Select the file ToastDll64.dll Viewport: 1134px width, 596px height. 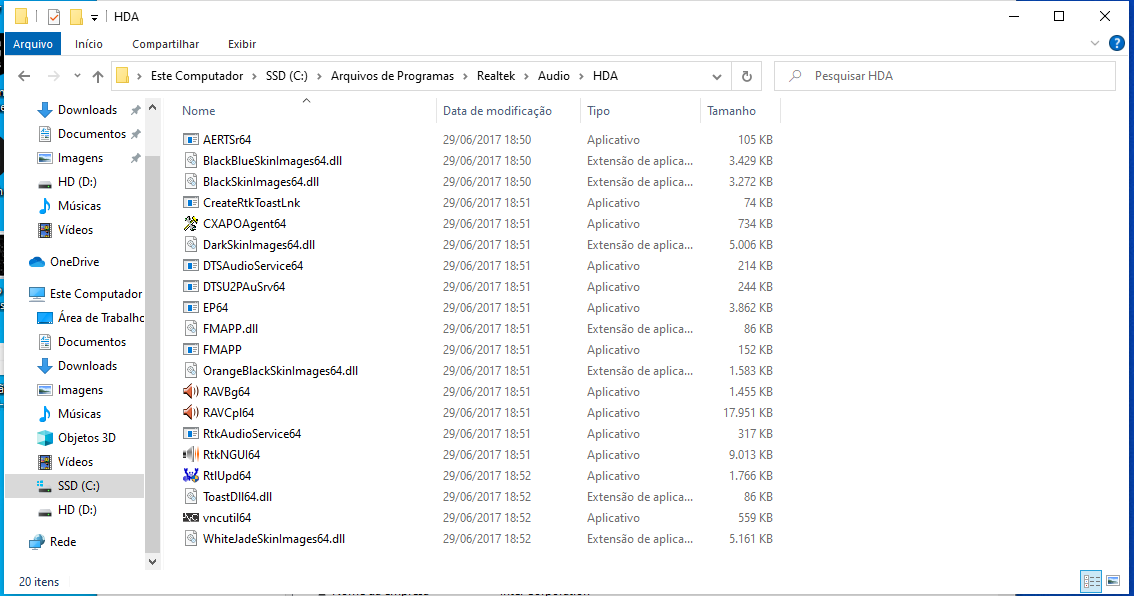point(237,496)
